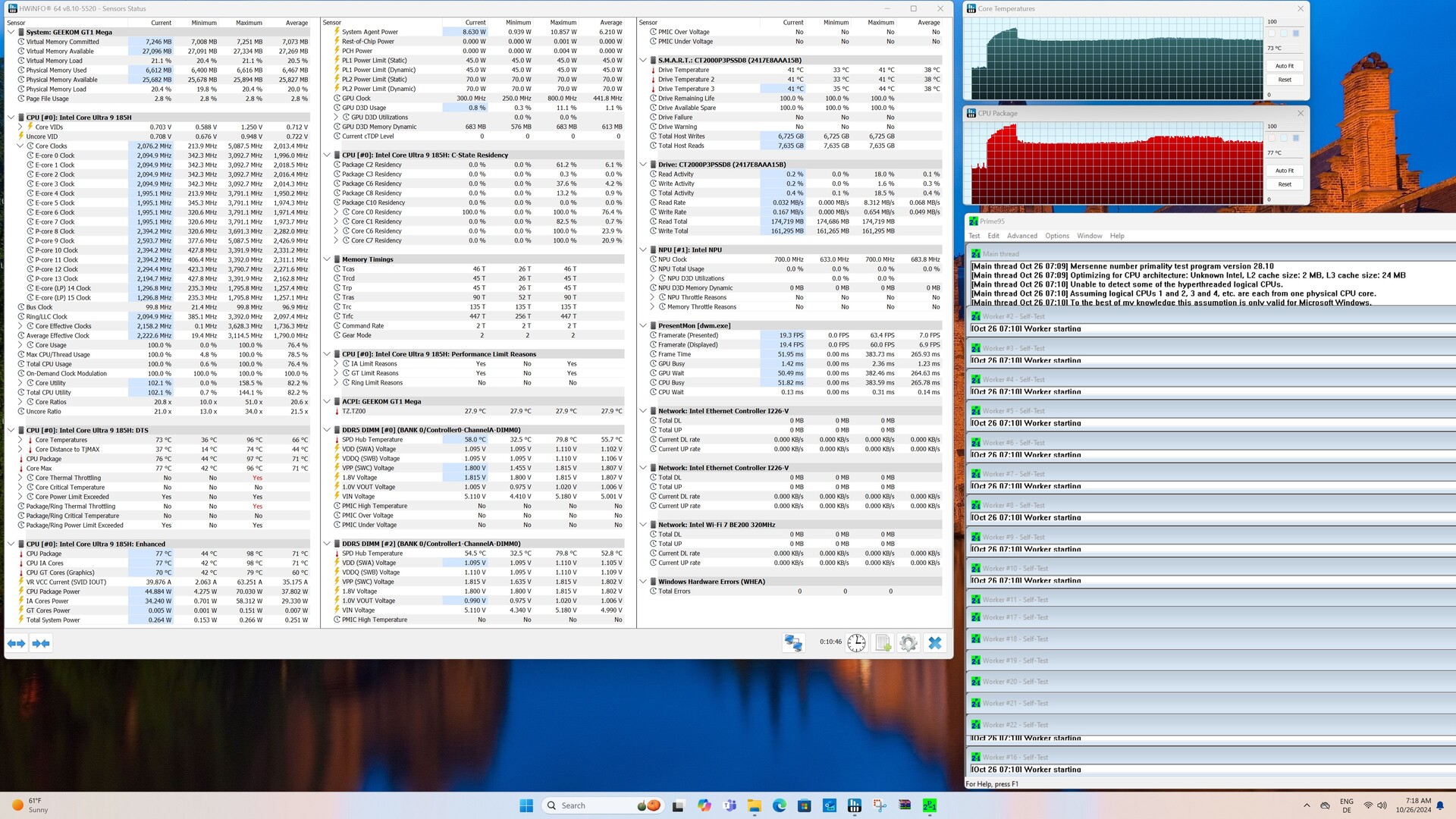
Task: Open the Options menu in Prime95
Action: (1057, 236)
